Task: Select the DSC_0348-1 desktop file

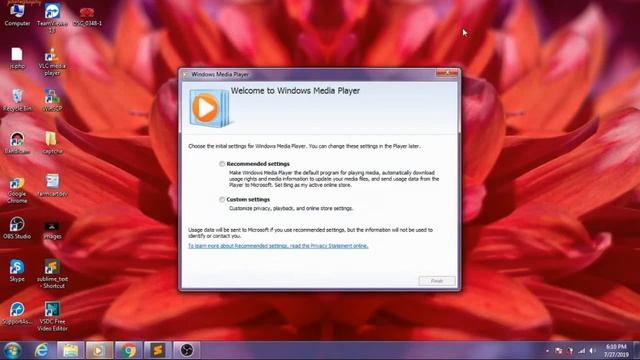Action: (x=87, y=16)
